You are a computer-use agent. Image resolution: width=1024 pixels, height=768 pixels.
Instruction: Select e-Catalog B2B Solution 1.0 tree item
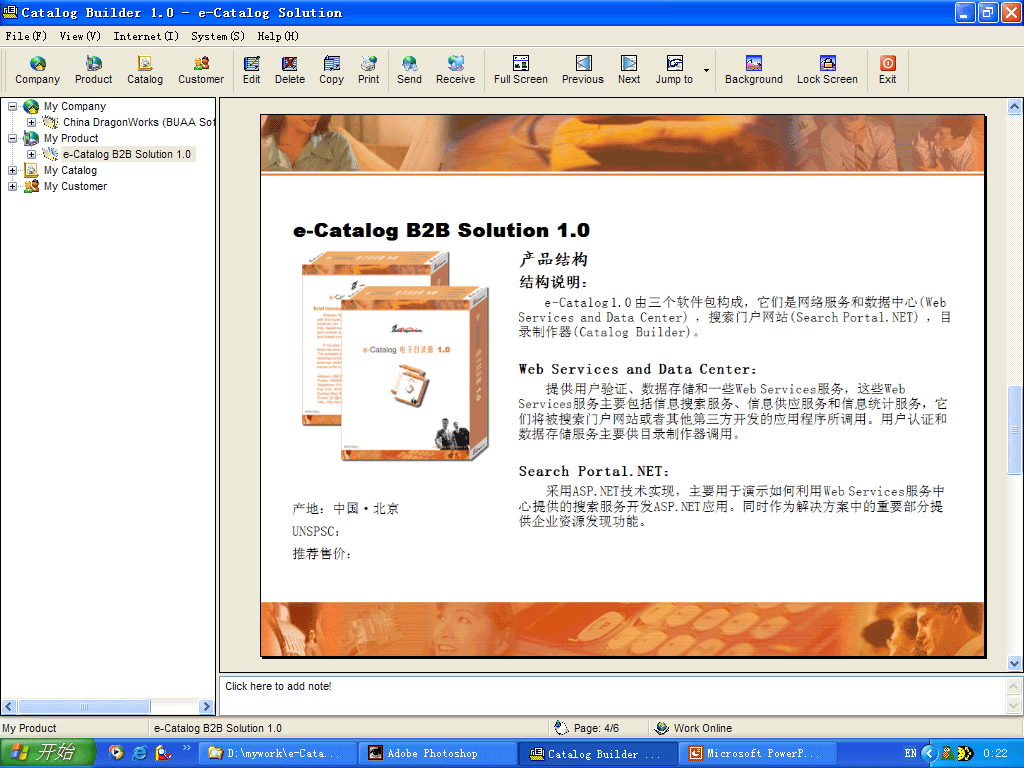[x=127, y=154]
